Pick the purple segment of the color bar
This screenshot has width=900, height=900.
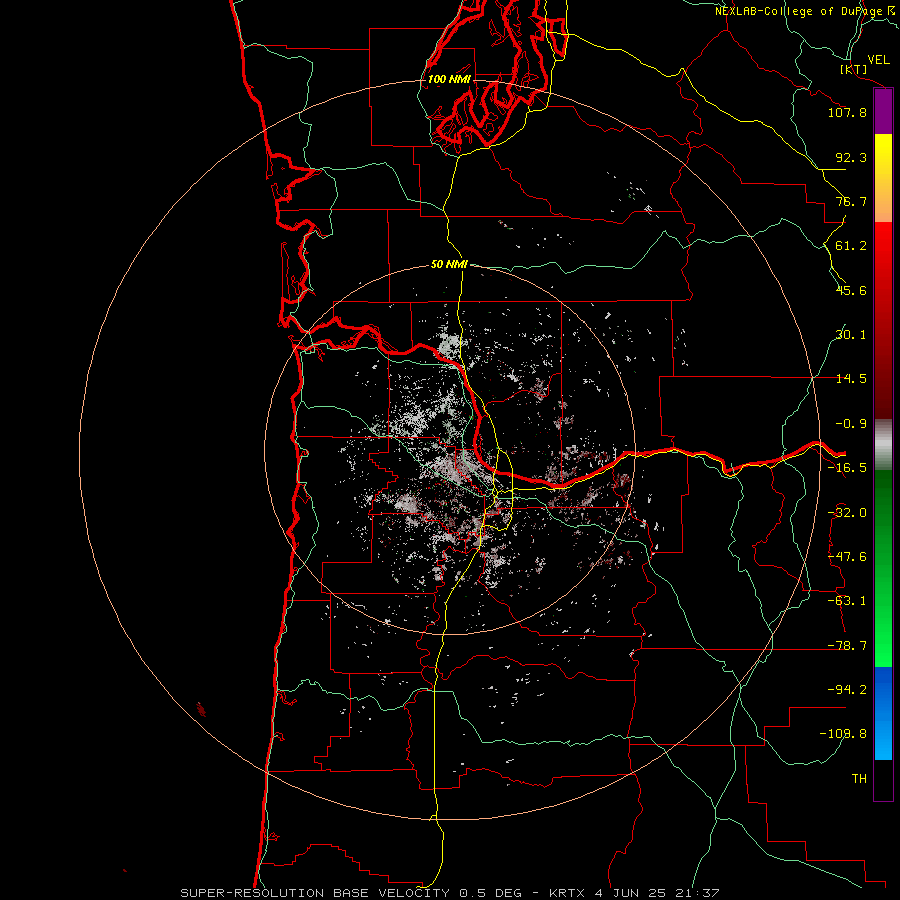(883, 112)
